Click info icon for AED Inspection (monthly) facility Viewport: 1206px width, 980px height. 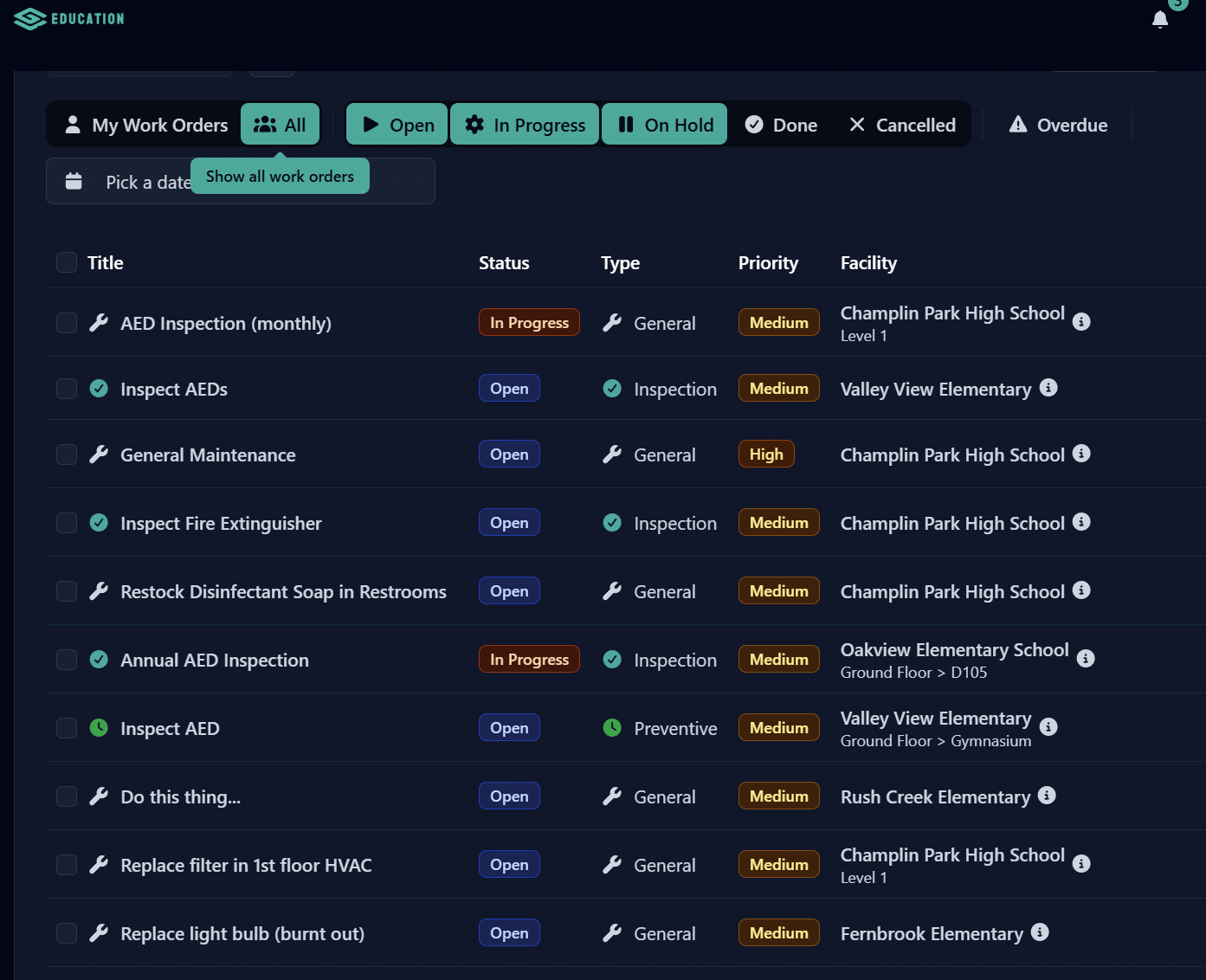click(1081, 322)
